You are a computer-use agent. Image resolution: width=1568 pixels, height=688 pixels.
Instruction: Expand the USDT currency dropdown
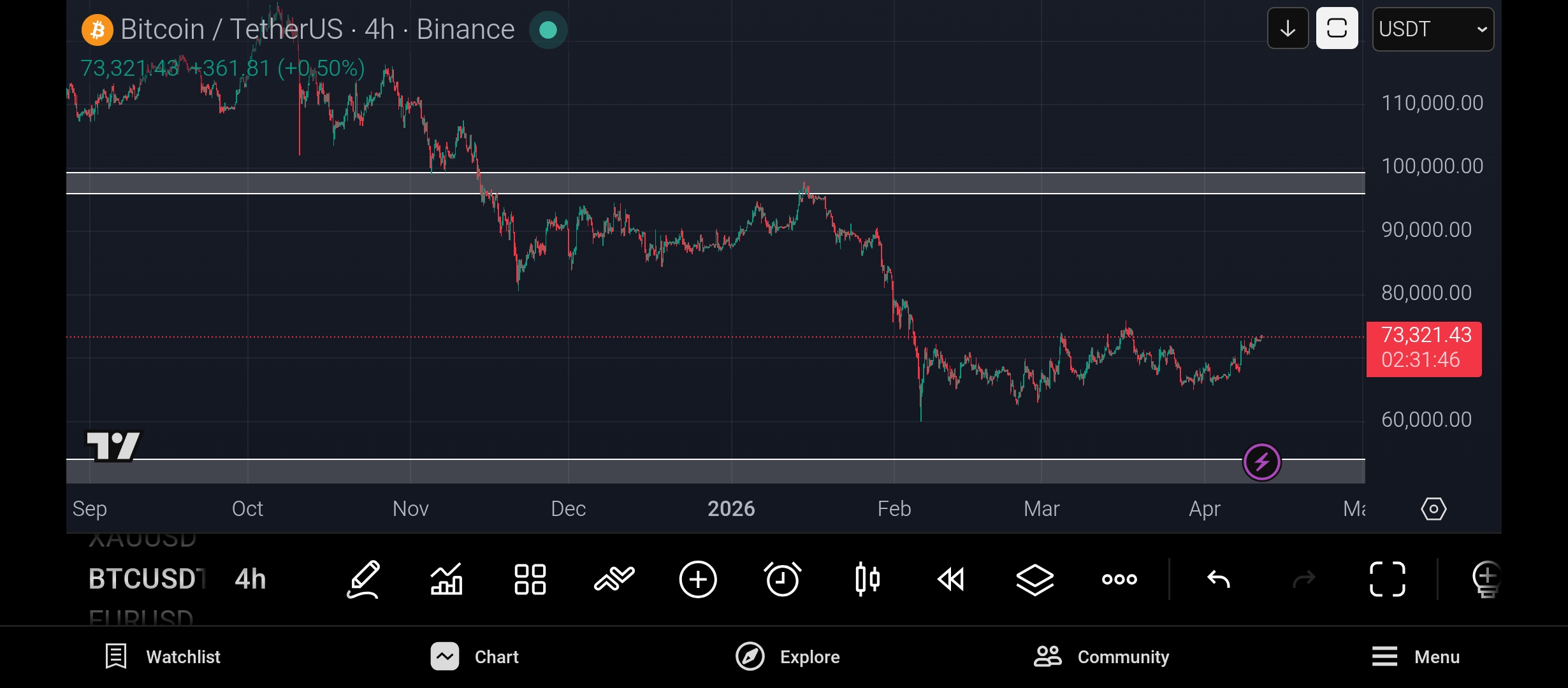[x=1432, y=29]
